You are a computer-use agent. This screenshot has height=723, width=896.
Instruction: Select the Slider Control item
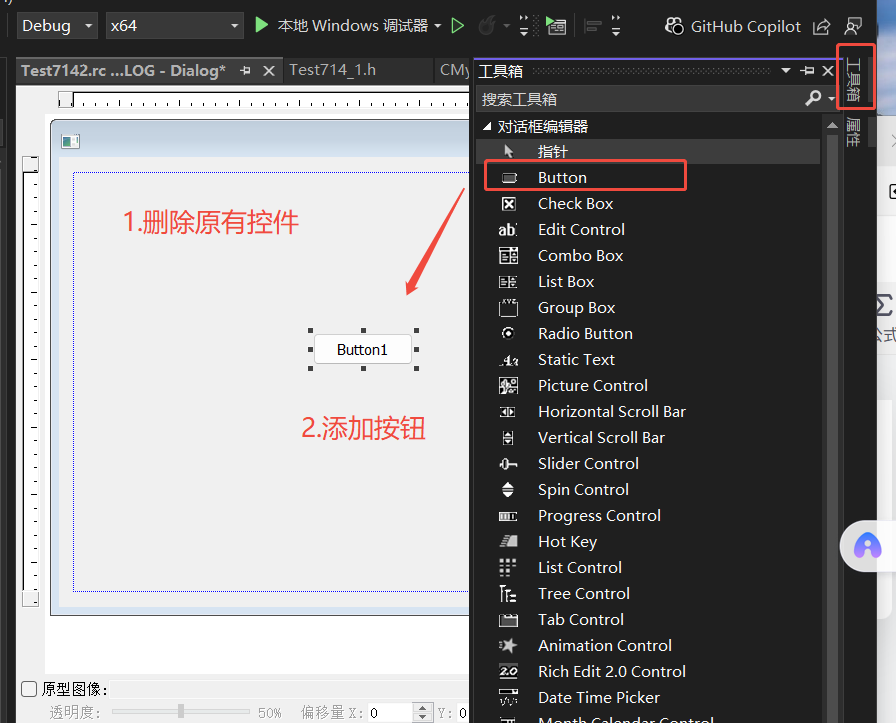[647, 464]
